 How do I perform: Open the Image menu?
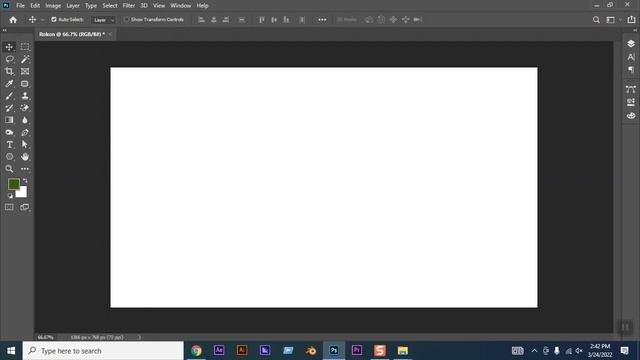(53, 6)
